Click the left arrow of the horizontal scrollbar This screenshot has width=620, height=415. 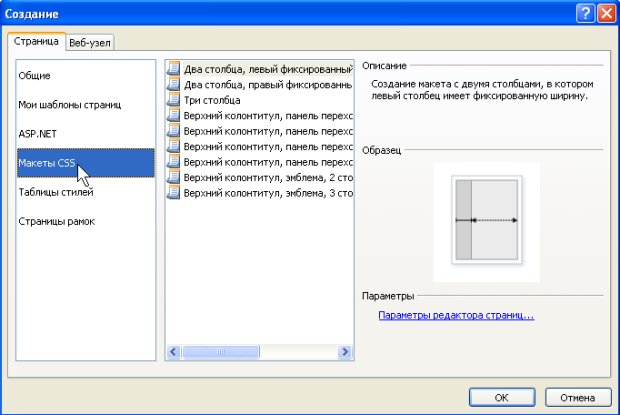click(x=173, y=352)
